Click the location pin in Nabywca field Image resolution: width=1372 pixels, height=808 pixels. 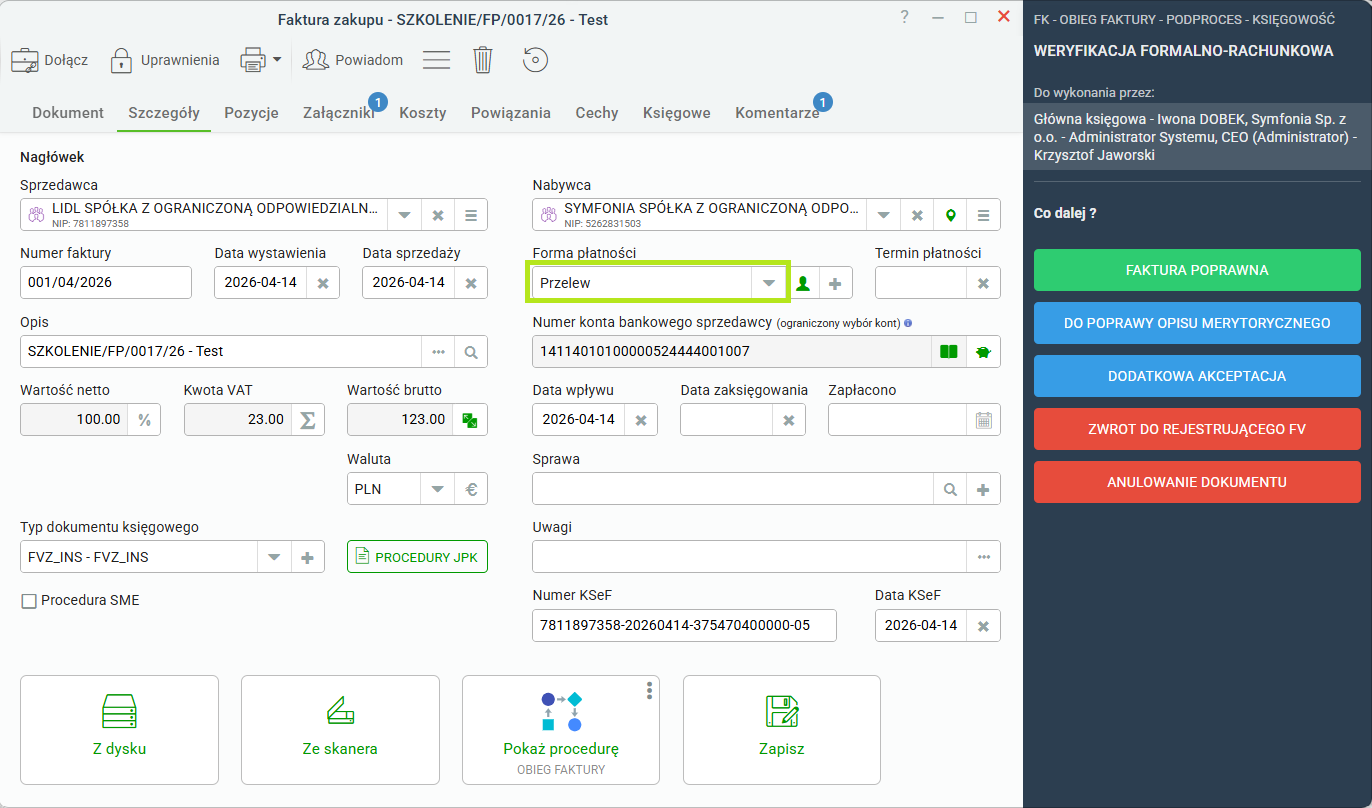[951, 215]
